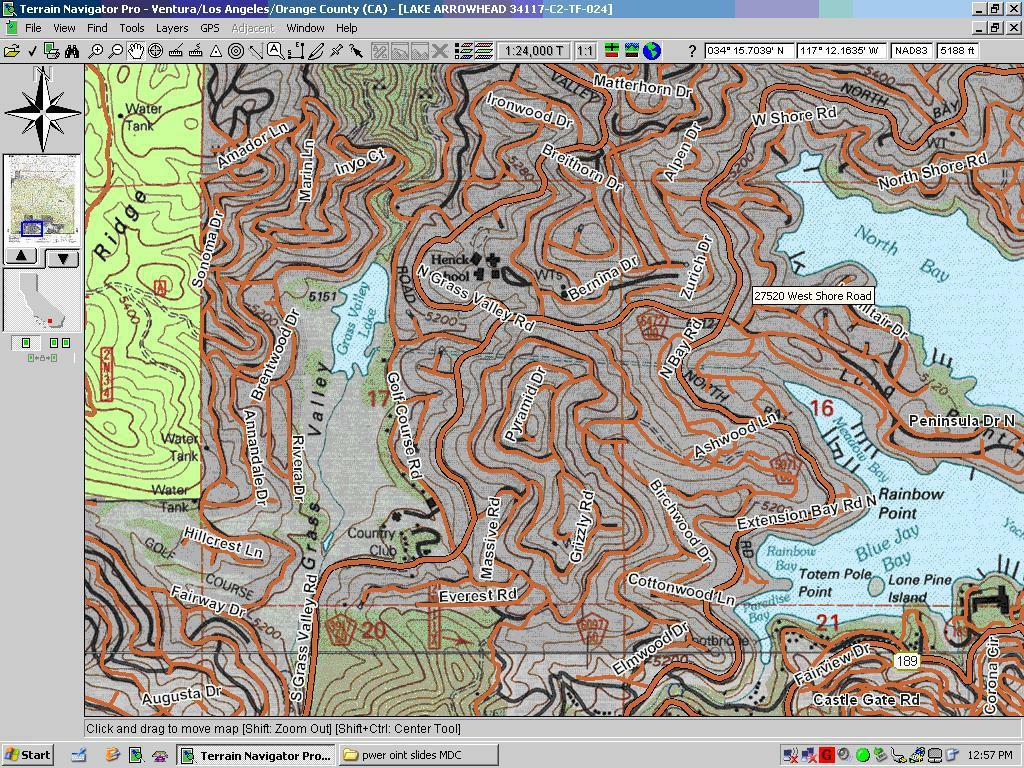Select the pushpin marker tool
The image size is (1024, 768).
pos(336,51)
